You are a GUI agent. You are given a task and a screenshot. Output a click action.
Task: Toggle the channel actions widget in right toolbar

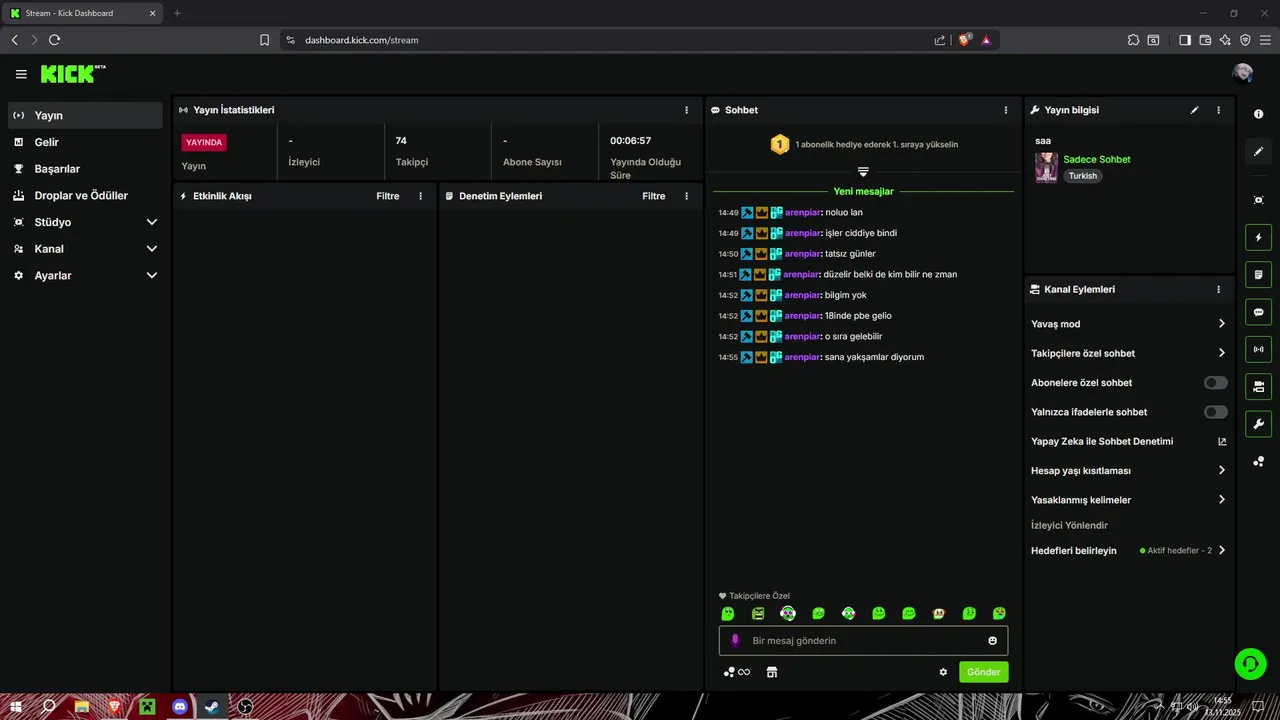pyautogui.click(x=1259, y=386)
